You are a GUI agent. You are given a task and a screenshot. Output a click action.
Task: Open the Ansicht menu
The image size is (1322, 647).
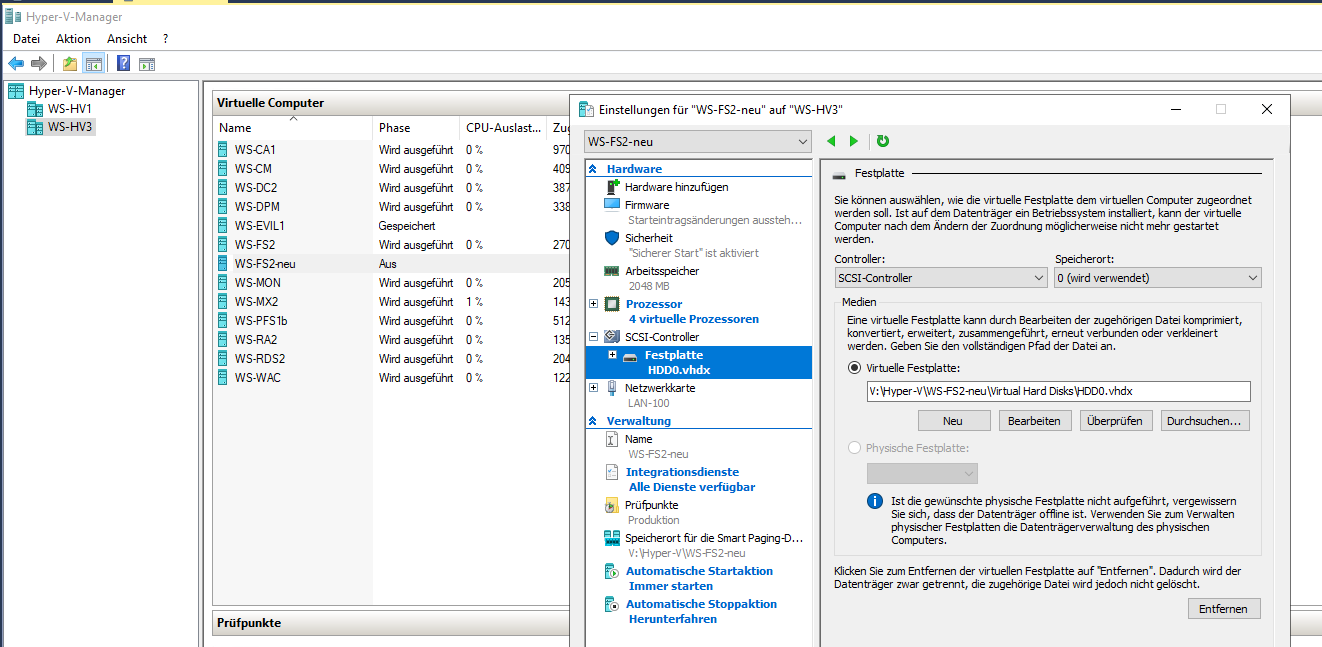(127, 38)
